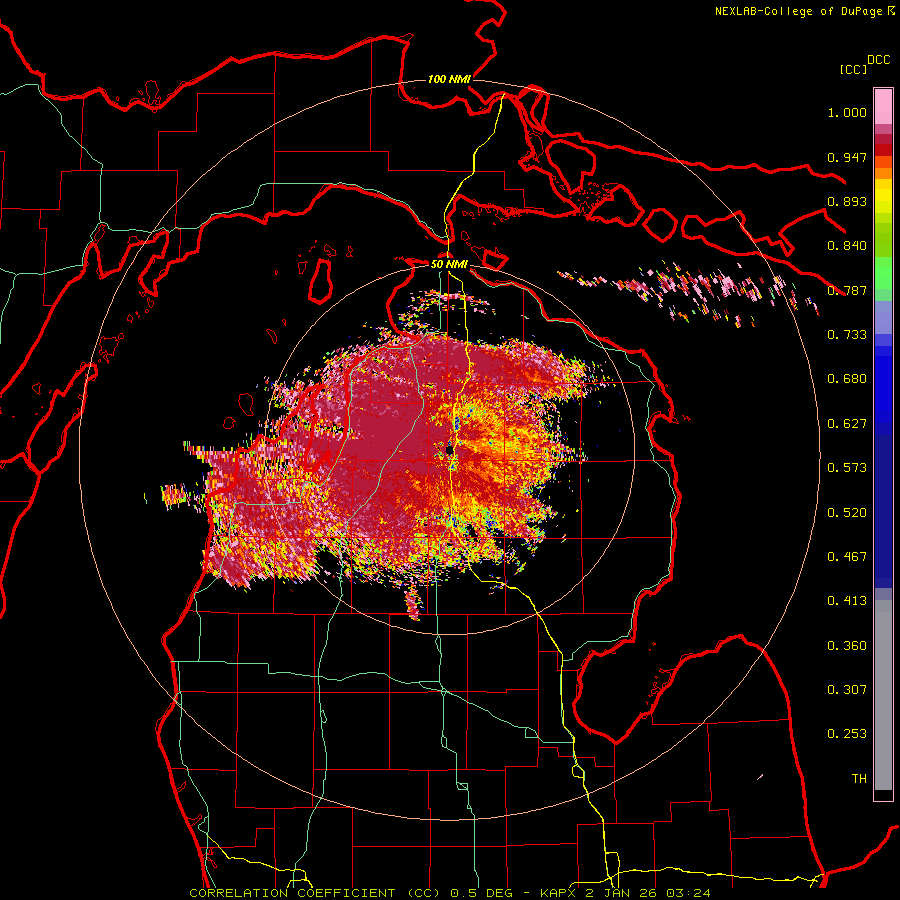The height and width of the screenshot is (900, 900).
Task: Pick the light pink top color bar segment
Action: click(883, 107)
